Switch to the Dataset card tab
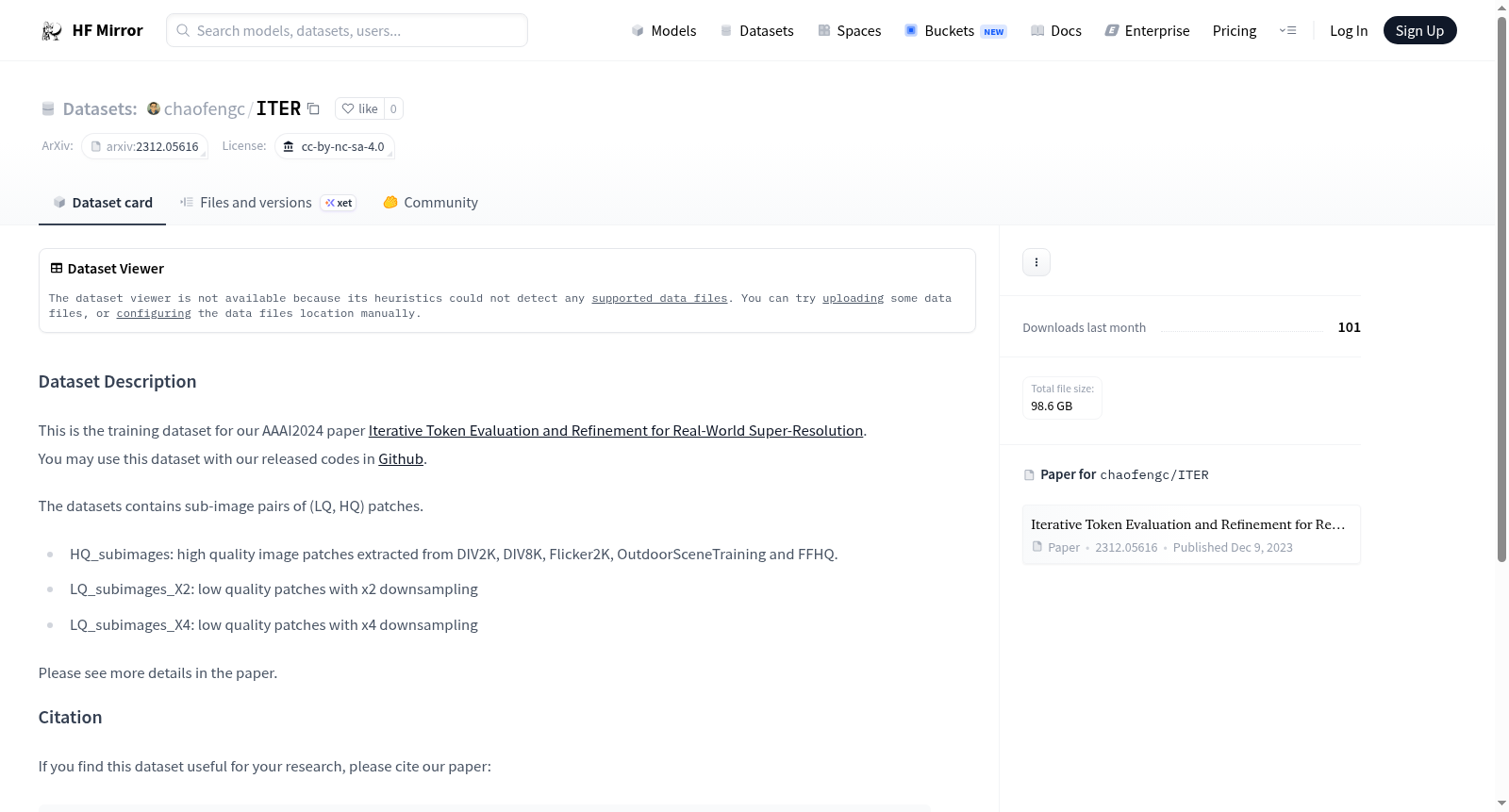The image size is (1509, 812). (102, 202)
